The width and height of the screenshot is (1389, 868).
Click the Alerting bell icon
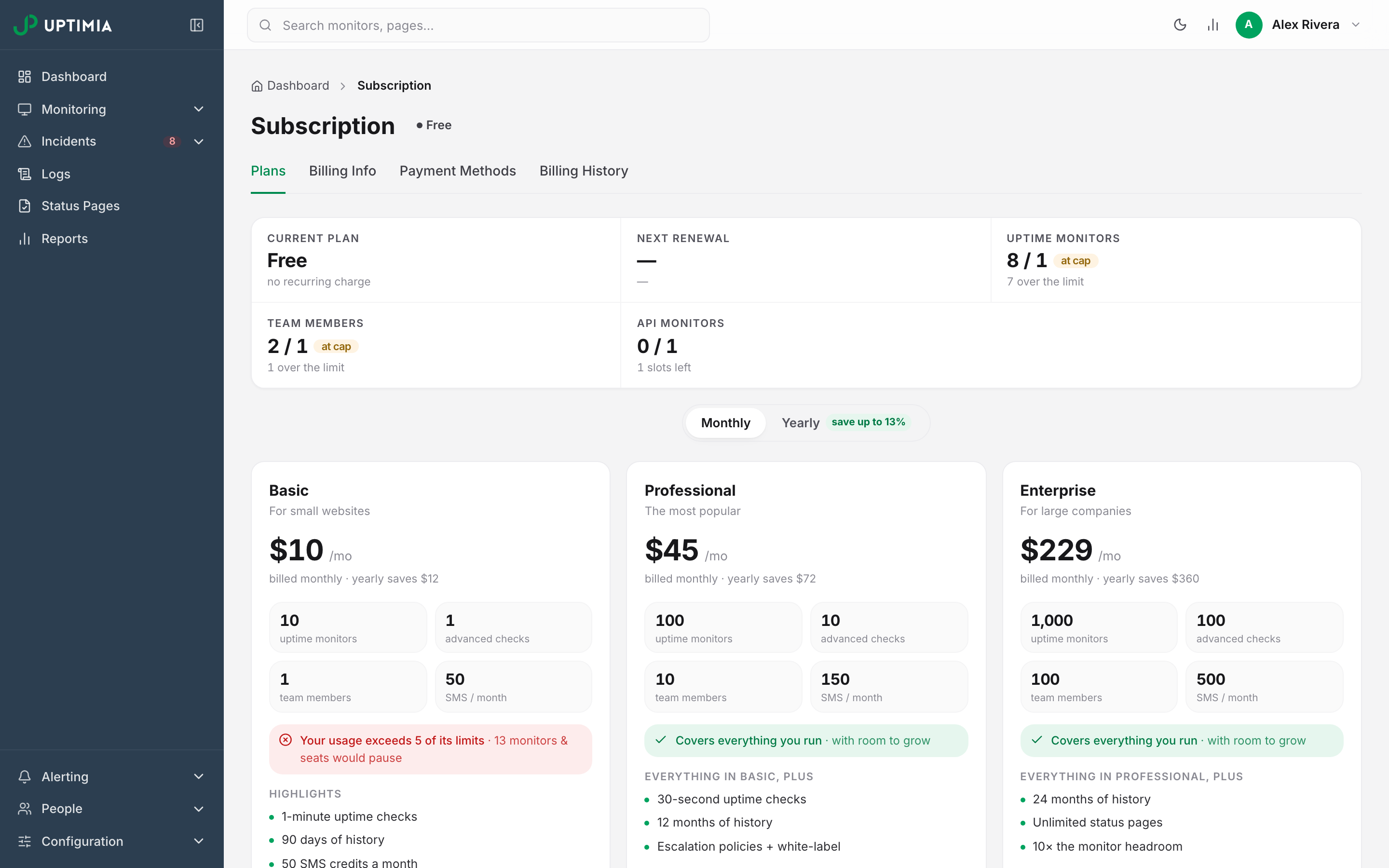24,777
